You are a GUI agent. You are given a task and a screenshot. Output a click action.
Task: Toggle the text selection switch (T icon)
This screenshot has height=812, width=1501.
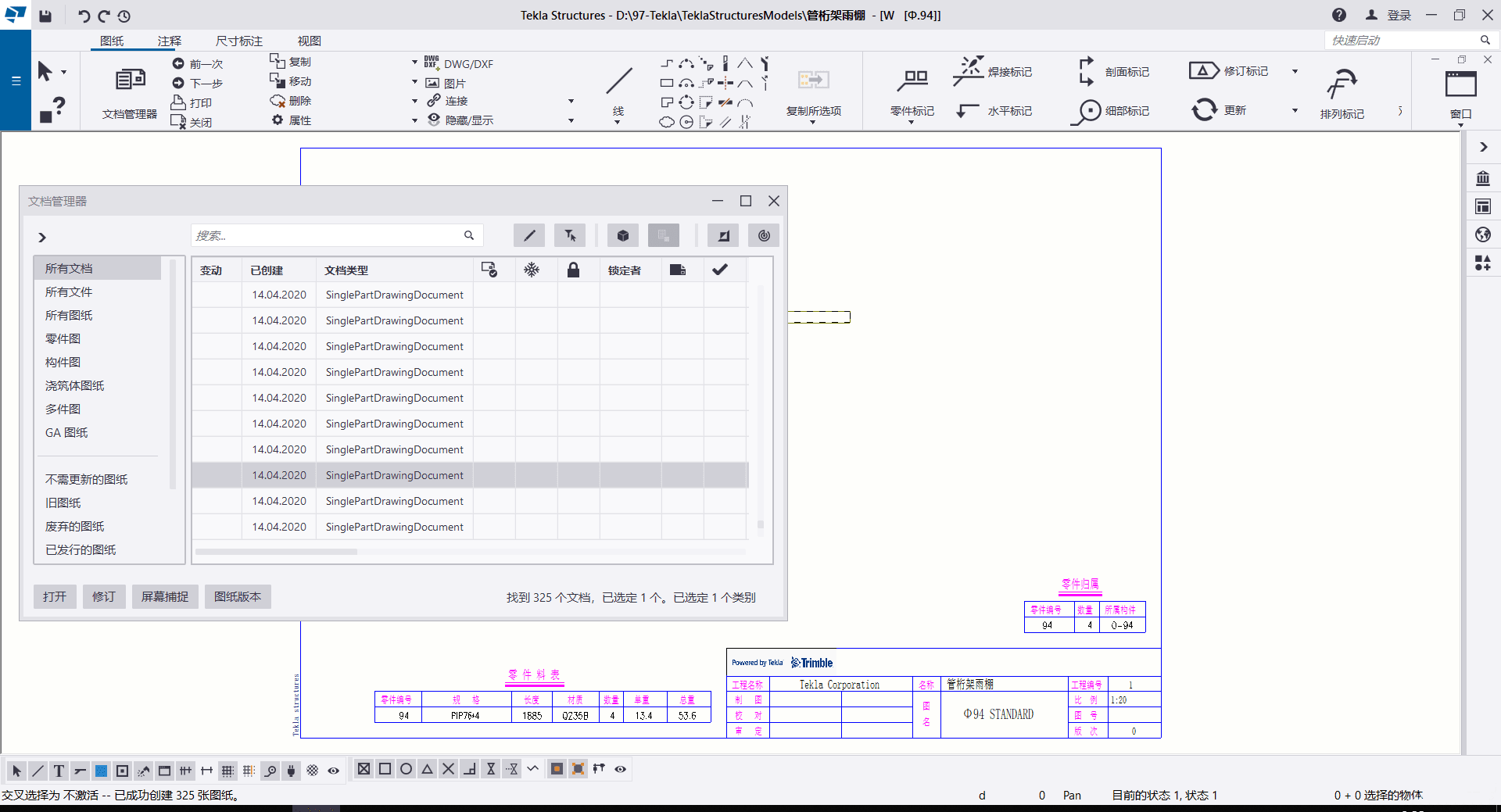59,771
